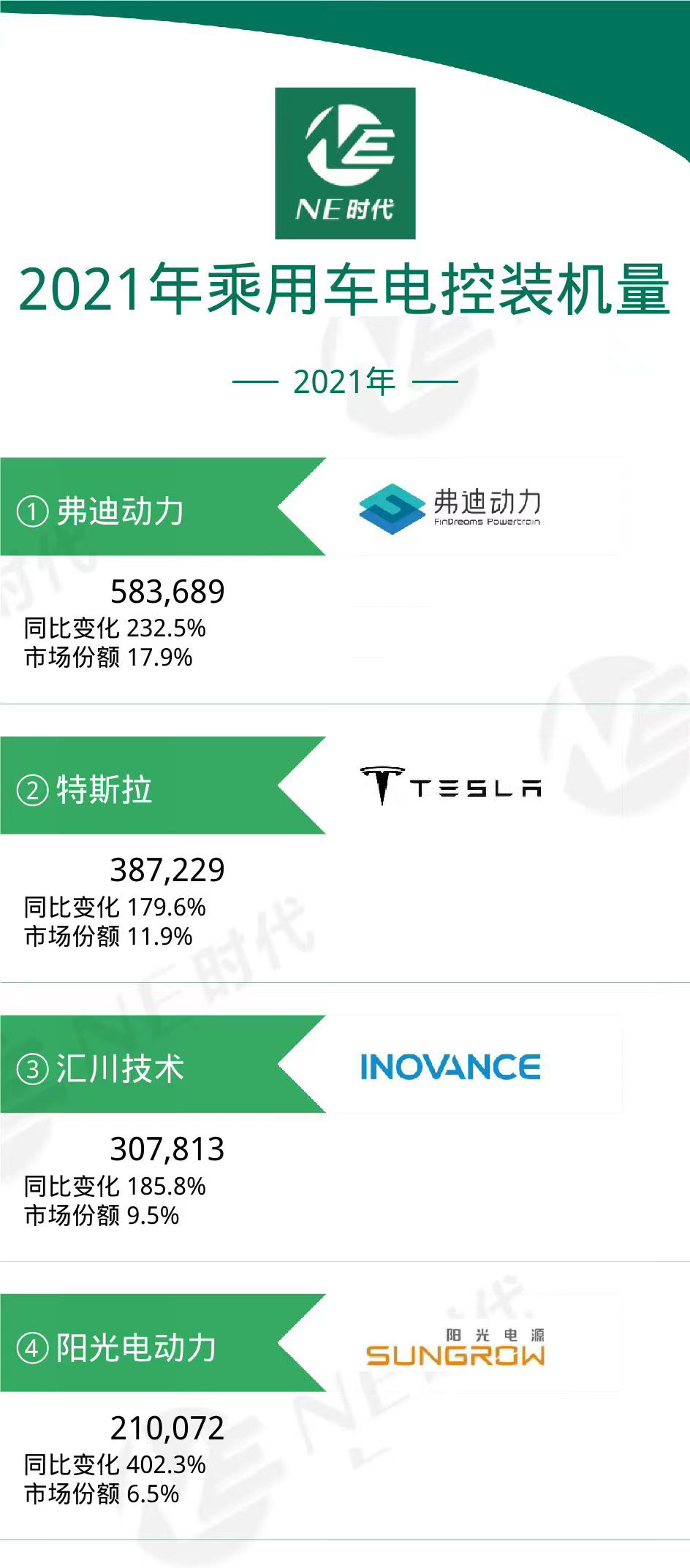Screen dimensions: 690x1568
Task: Click the FinDreams Powertrain logo
Action: tap(450, 507)
